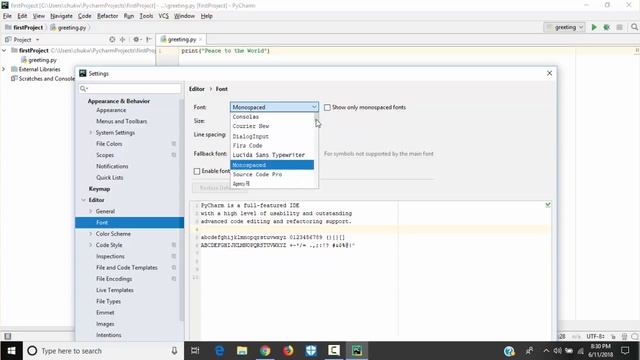Expand External Libraries node

(4, 69)
